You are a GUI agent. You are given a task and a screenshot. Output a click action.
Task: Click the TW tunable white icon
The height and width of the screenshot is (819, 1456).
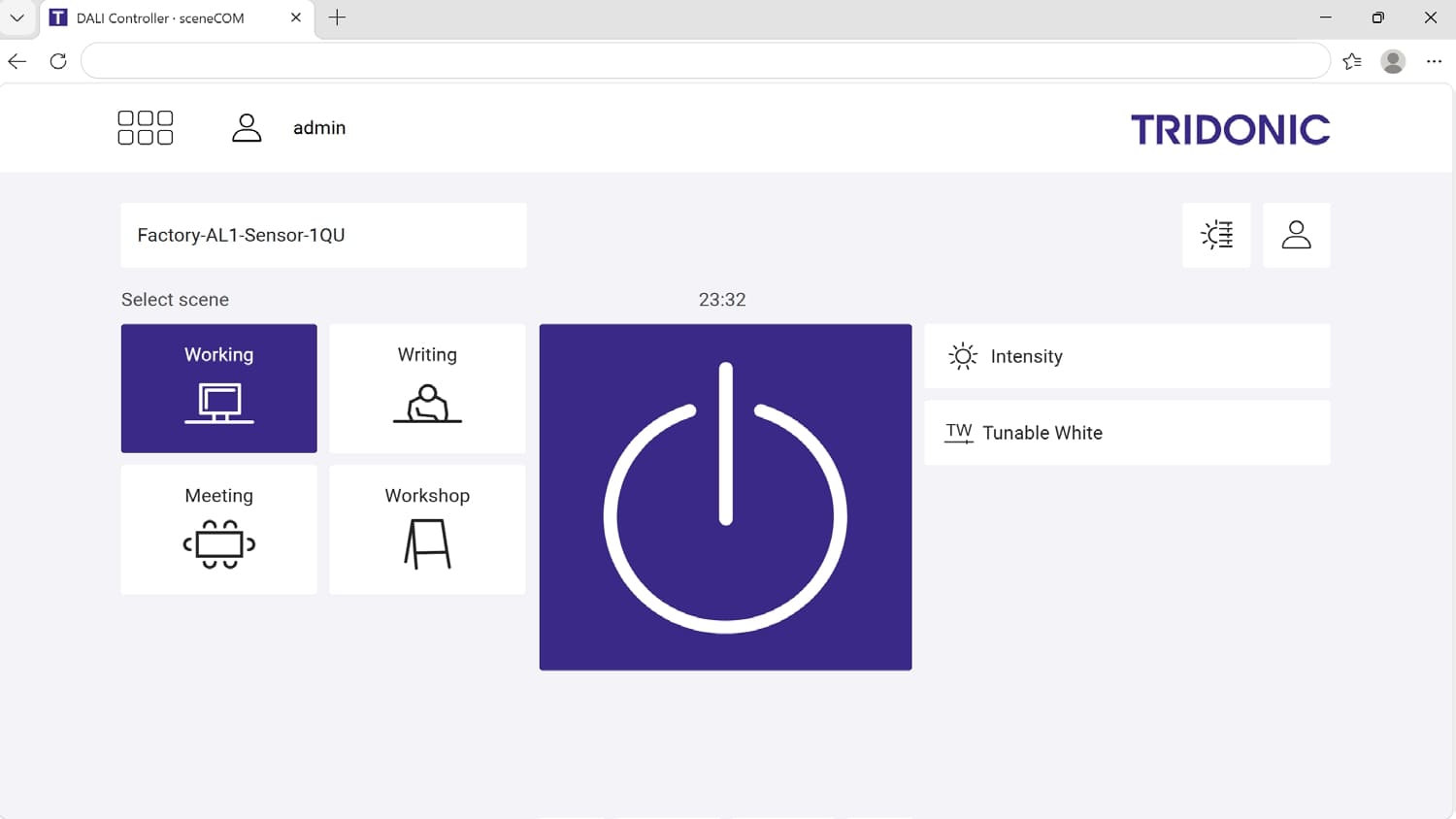pyautogui.click(x=959, y=433)
